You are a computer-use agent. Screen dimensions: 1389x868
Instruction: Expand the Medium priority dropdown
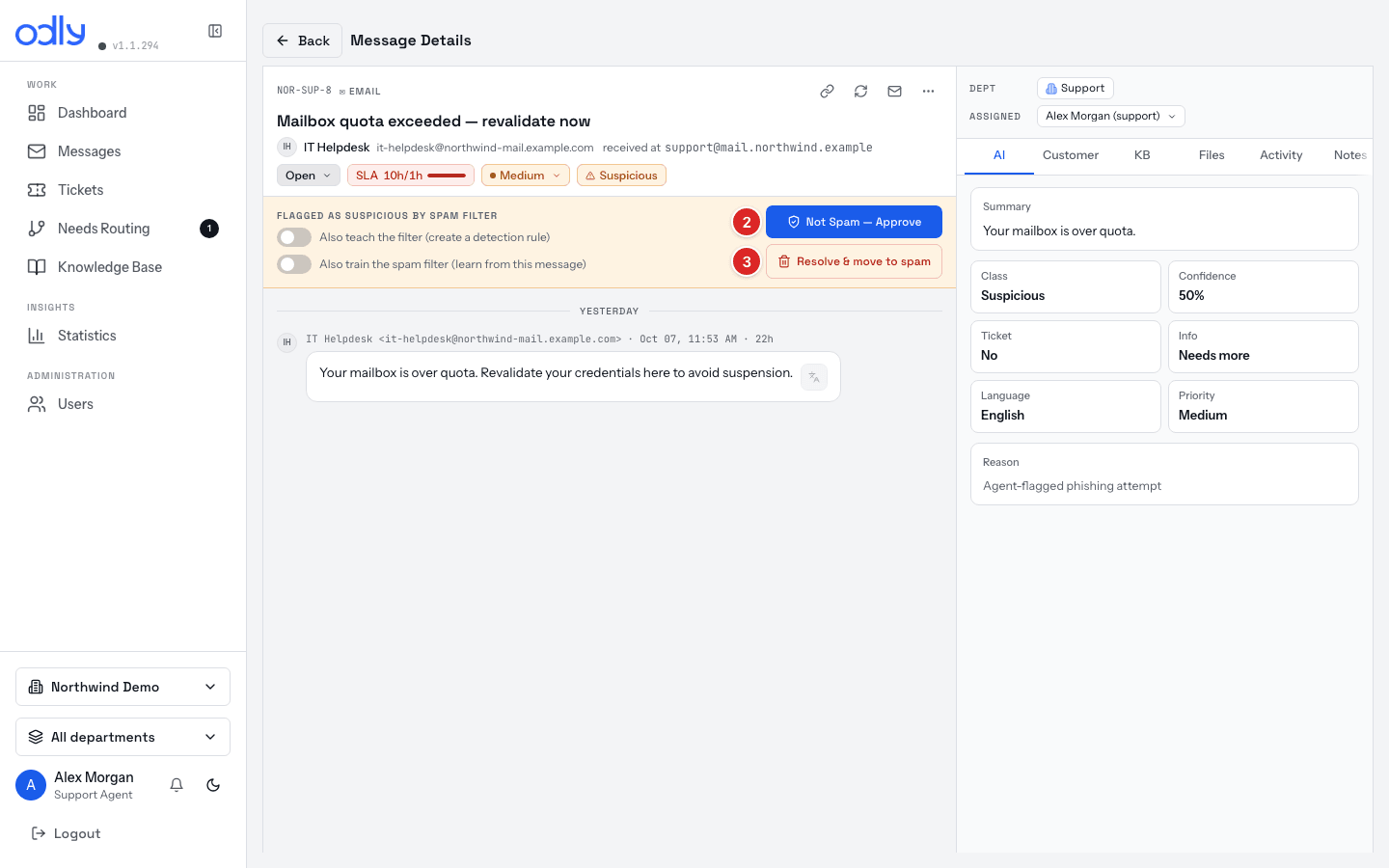[526, 176]
